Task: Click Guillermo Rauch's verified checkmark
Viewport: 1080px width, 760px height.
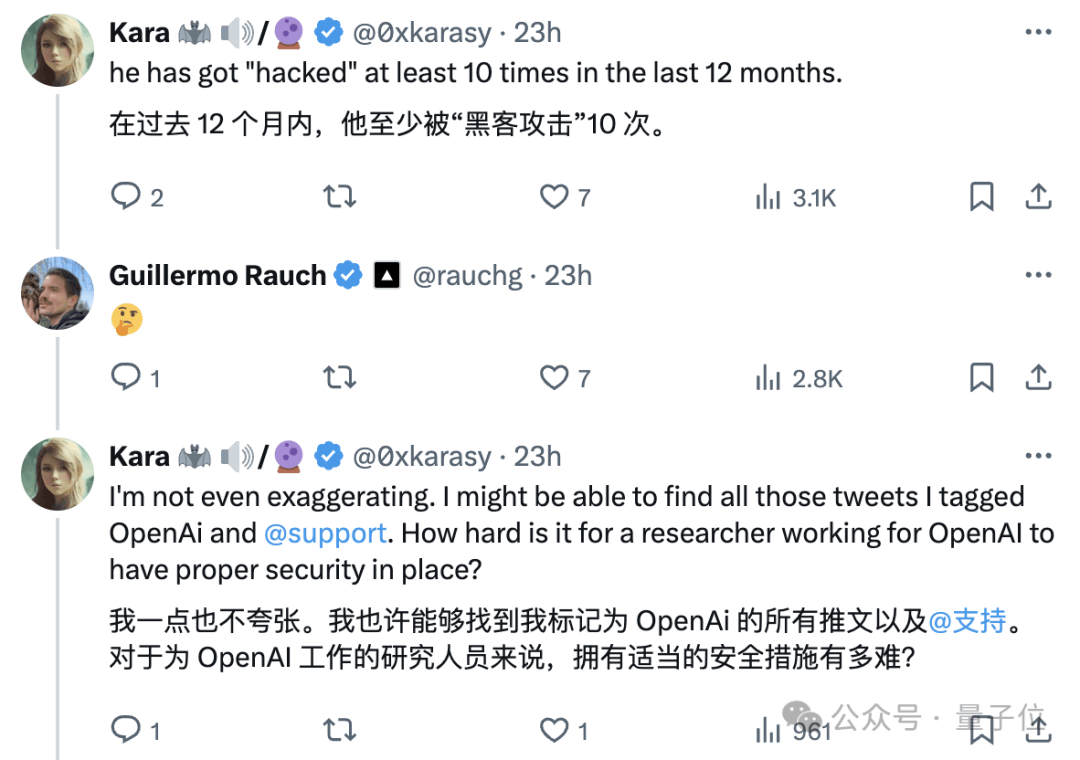Action: point(347,275)
